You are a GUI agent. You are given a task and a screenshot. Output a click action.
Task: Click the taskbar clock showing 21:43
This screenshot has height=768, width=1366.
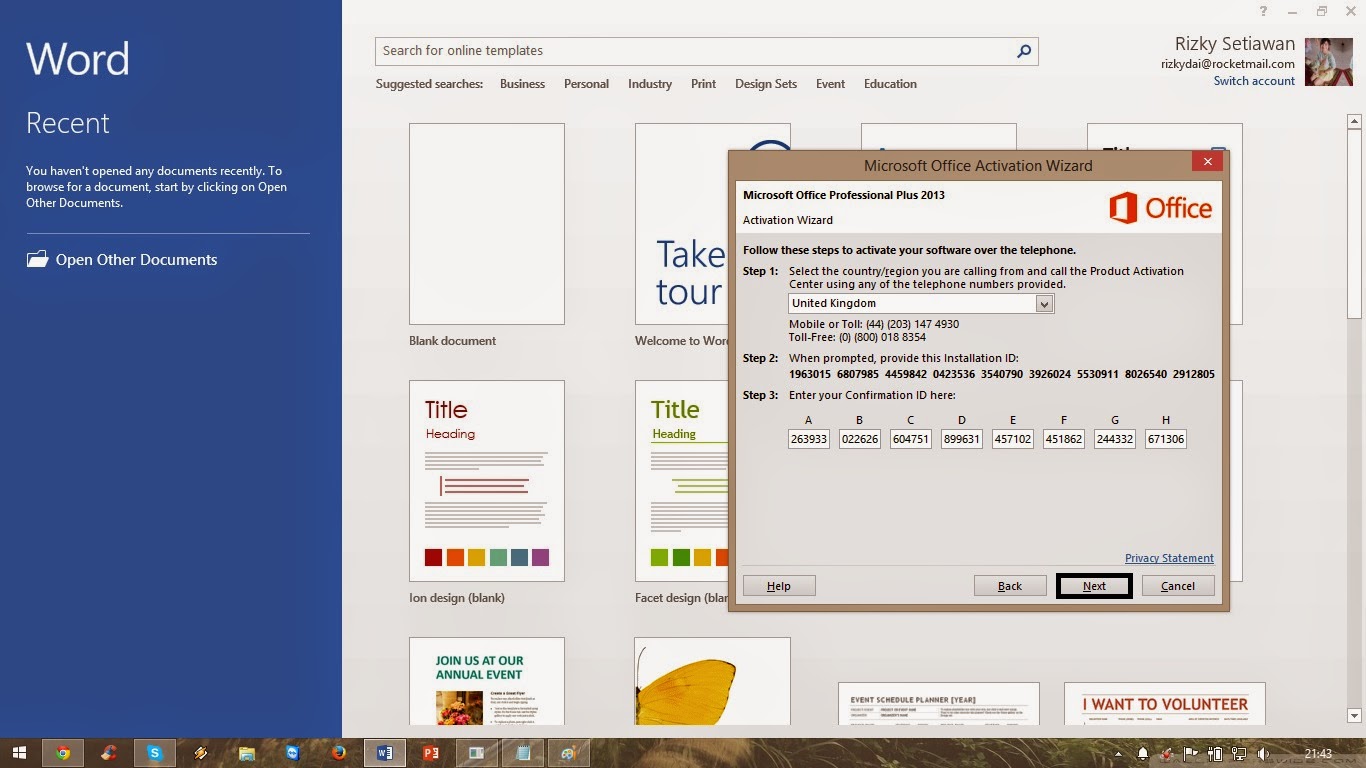click(x=1318, y=753)
